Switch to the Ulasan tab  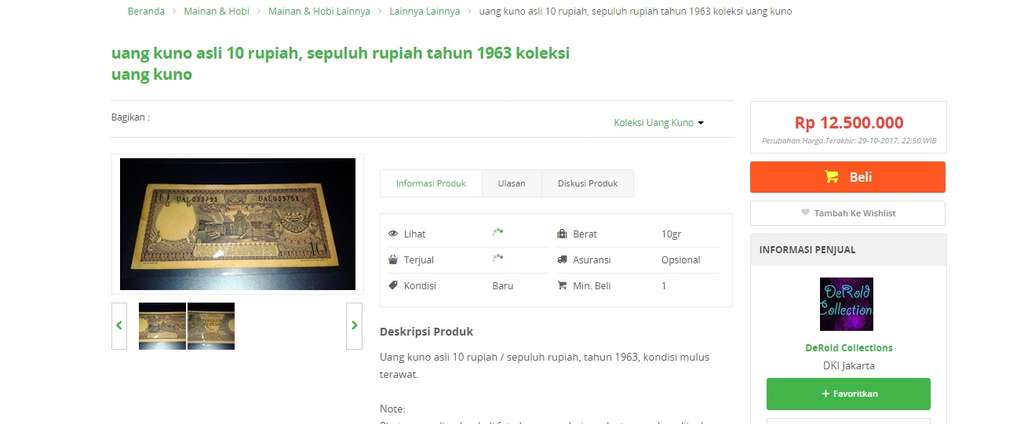[511, 184]
